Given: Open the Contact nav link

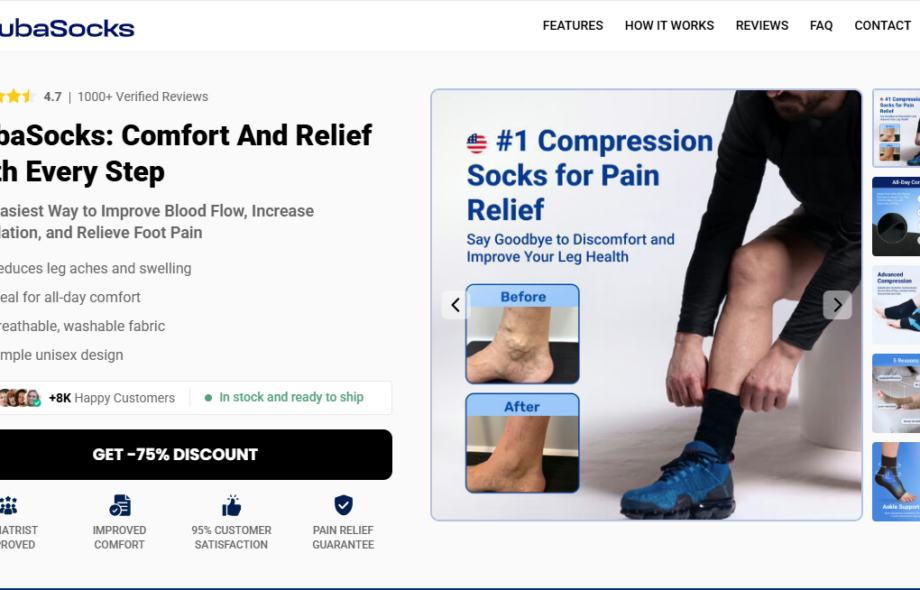Looking at the screenshot, I should (x=882, y=26).
